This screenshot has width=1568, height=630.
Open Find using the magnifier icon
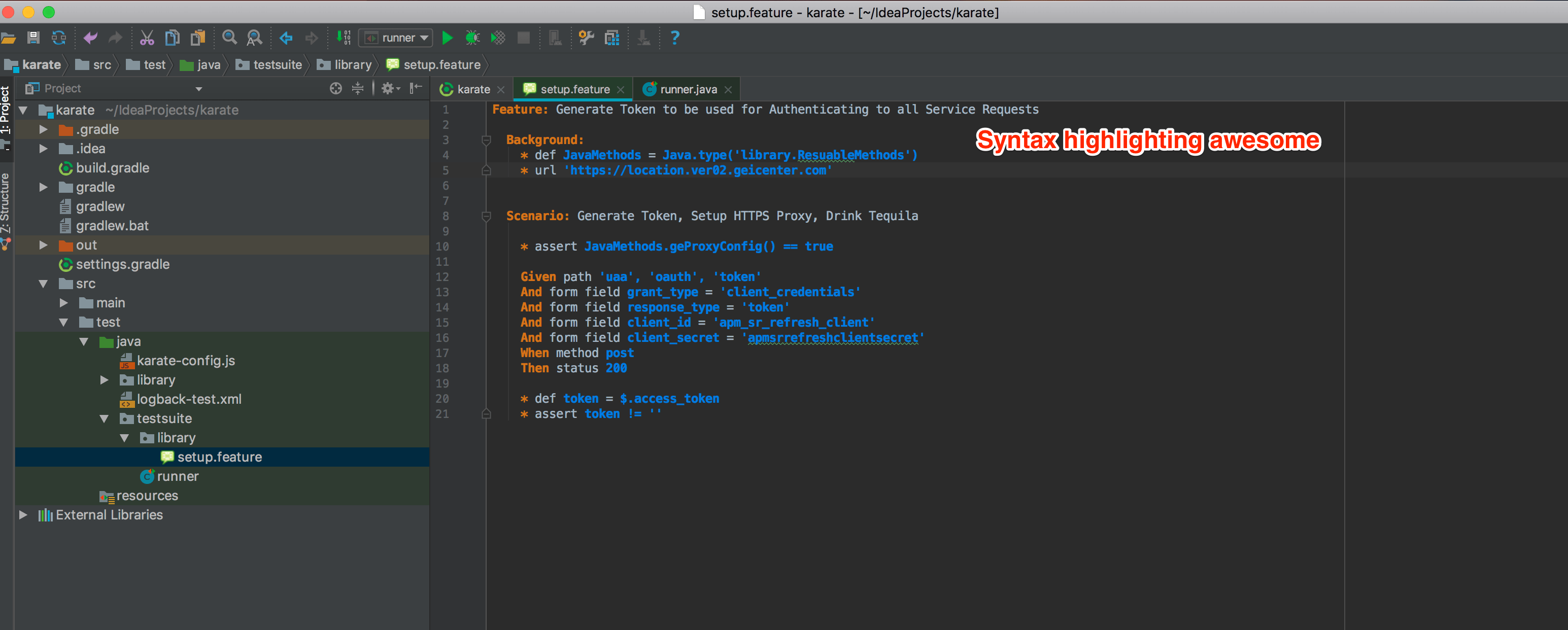pyautogui.click(x=229, y=38)
